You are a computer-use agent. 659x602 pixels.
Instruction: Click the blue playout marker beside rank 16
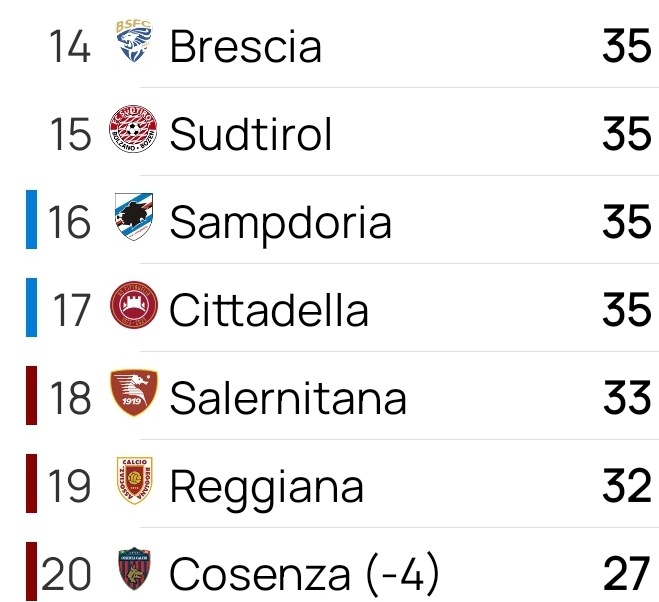[32, 219]
